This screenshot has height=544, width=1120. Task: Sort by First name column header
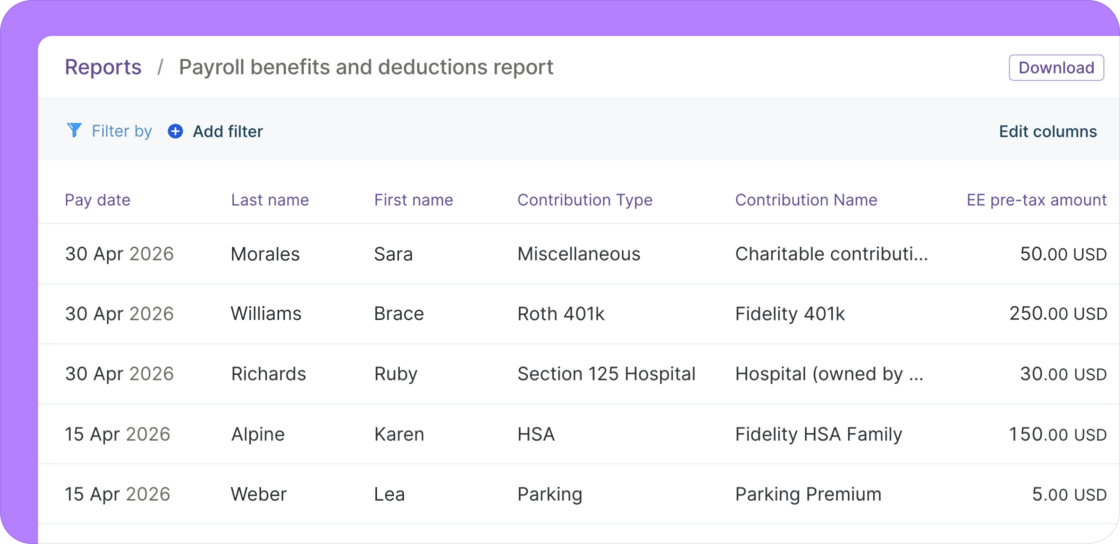coord(414,200)
